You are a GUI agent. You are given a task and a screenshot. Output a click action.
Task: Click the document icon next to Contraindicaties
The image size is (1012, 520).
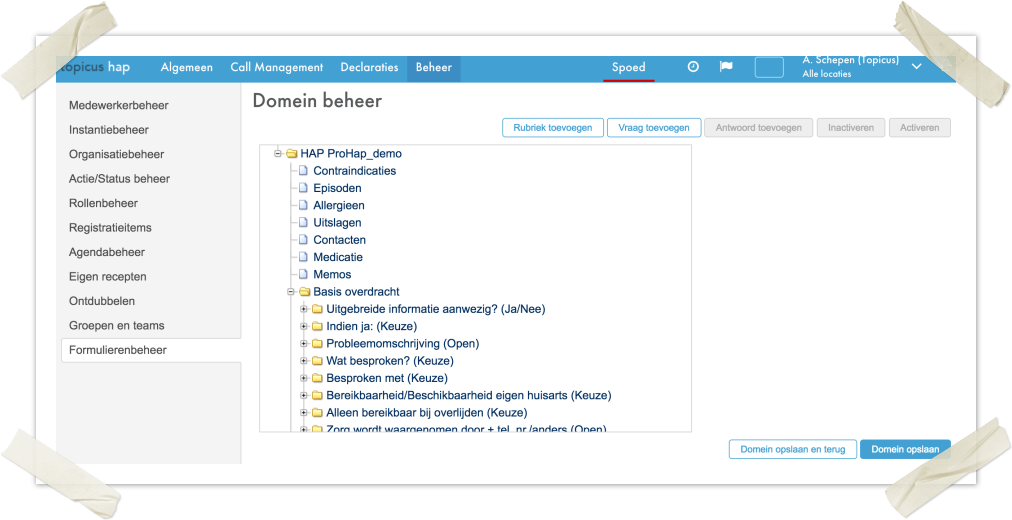(x=305, y=171)
